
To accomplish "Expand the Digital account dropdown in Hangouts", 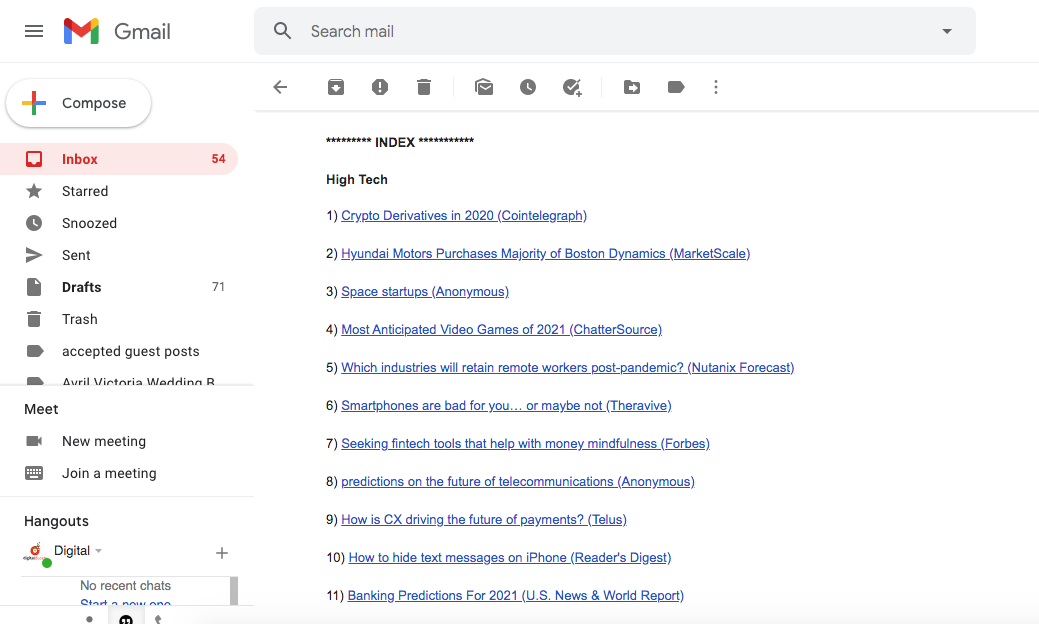I will 99,550.
